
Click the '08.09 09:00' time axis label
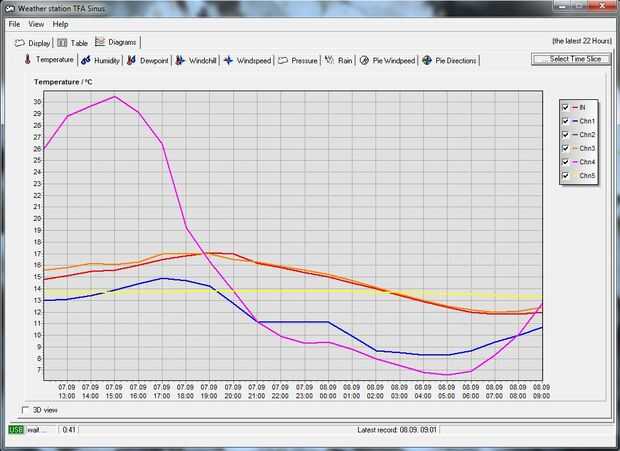pyautogui.click(x=541, y=391)
